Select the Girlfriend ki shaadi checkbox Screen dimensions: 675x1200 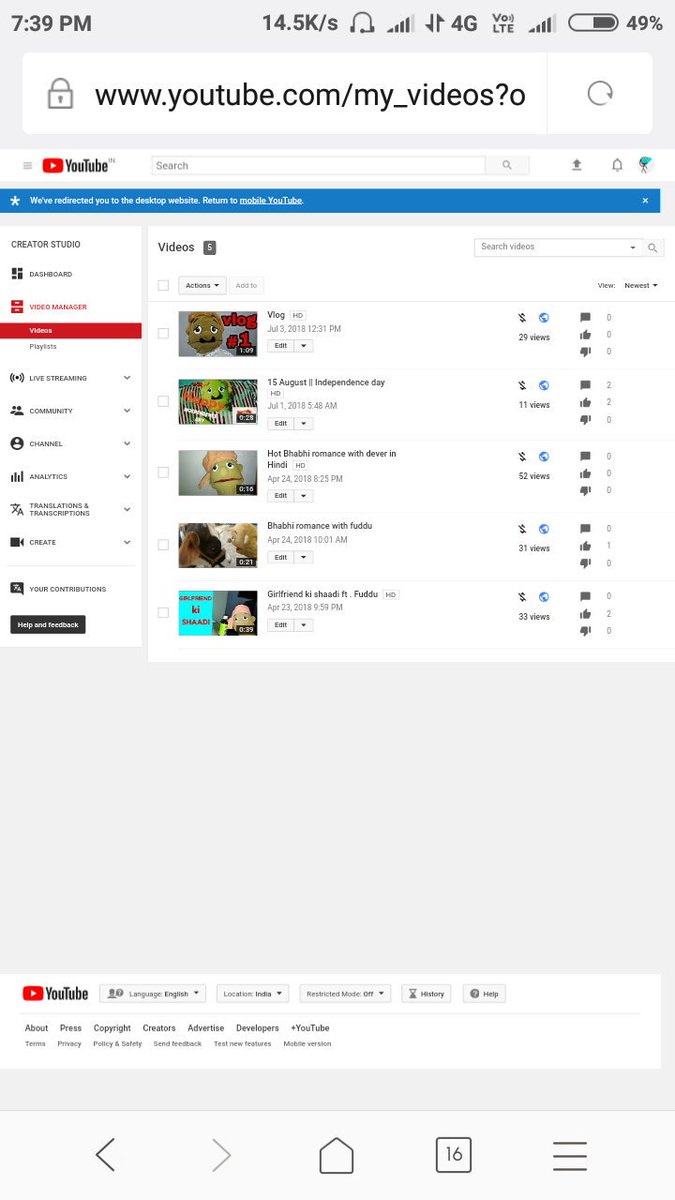(x=163, y=612)
